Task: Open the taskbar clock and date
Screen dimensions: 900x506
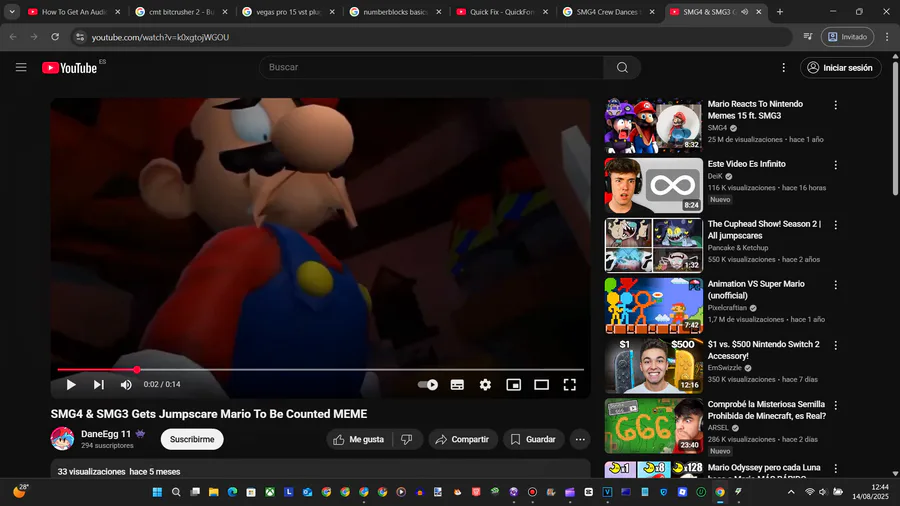Action: pos(871,492)
